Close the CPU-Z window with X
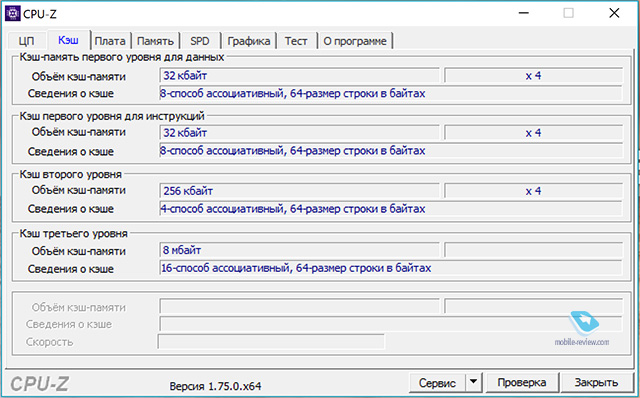 coord(614,13)
